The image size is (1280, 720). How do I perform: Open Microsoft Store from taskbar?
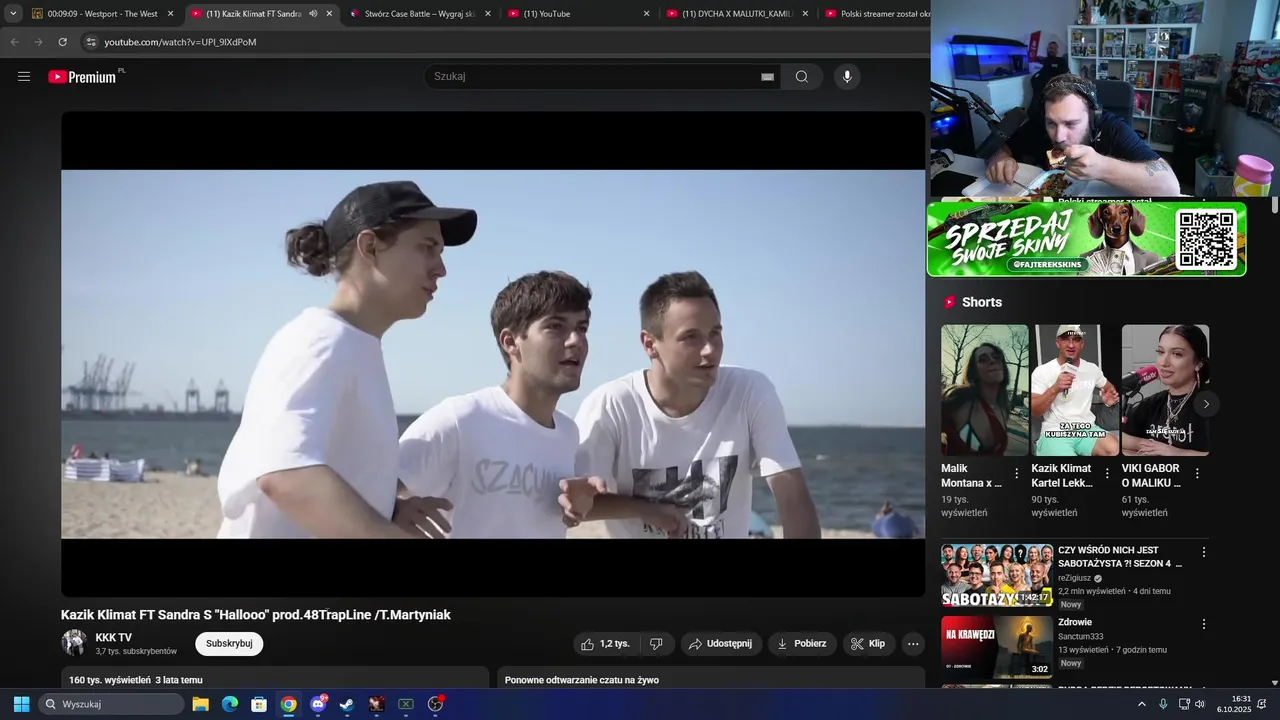259,704
